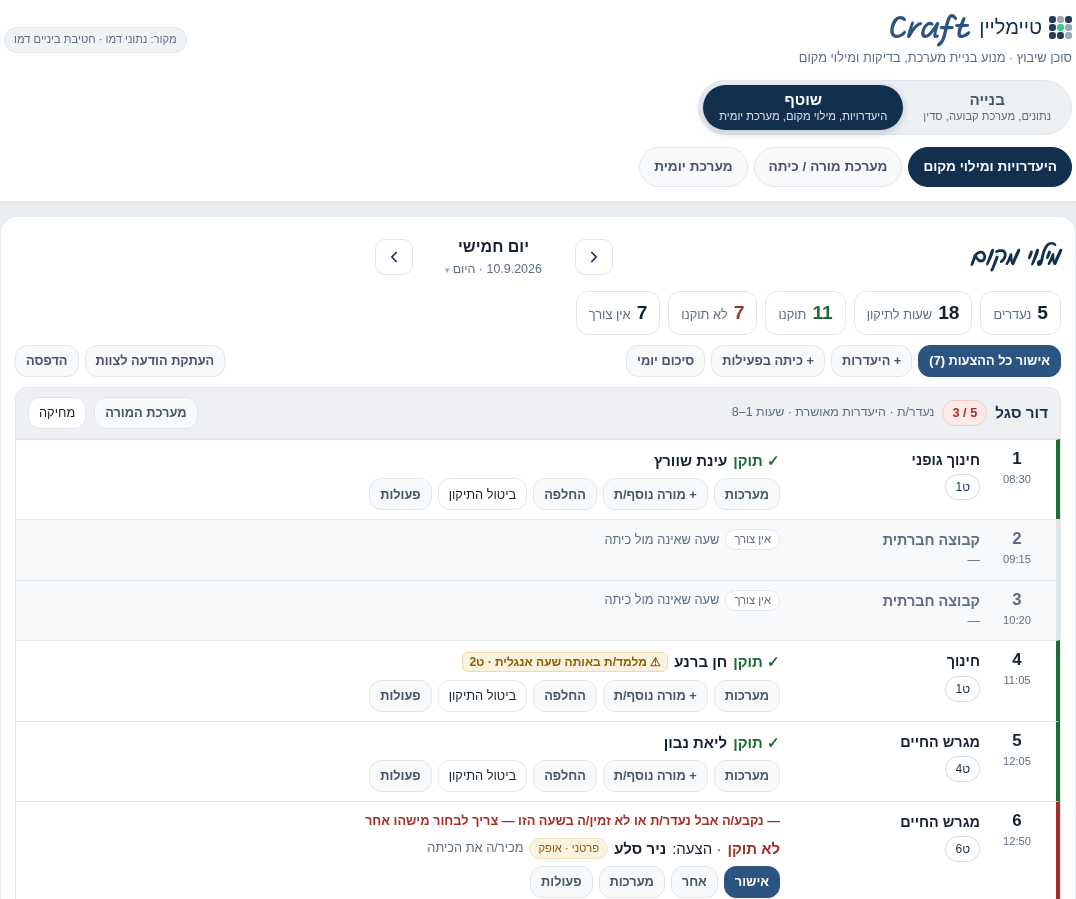Viewport: 1076px width, 899px height.
Task: Approve the ניר סלע suggestion with אישור
Action: 751,882
